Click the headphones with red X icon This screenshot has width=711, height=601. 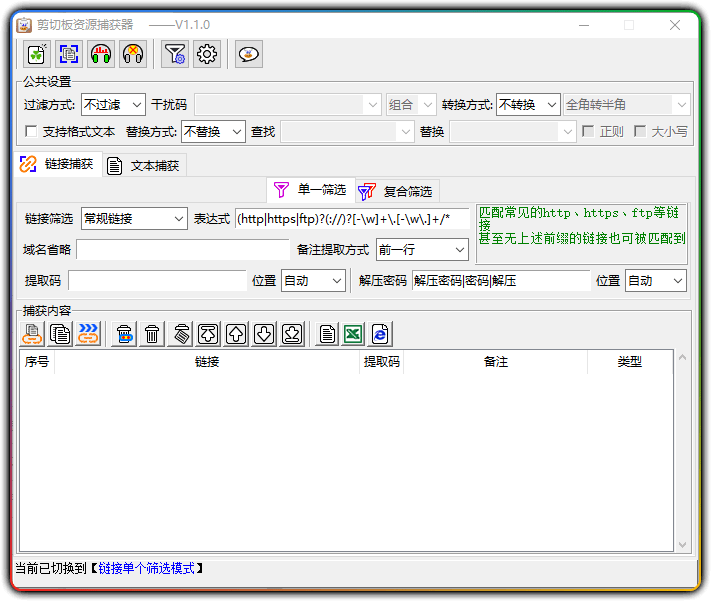[x=133, y=55]
